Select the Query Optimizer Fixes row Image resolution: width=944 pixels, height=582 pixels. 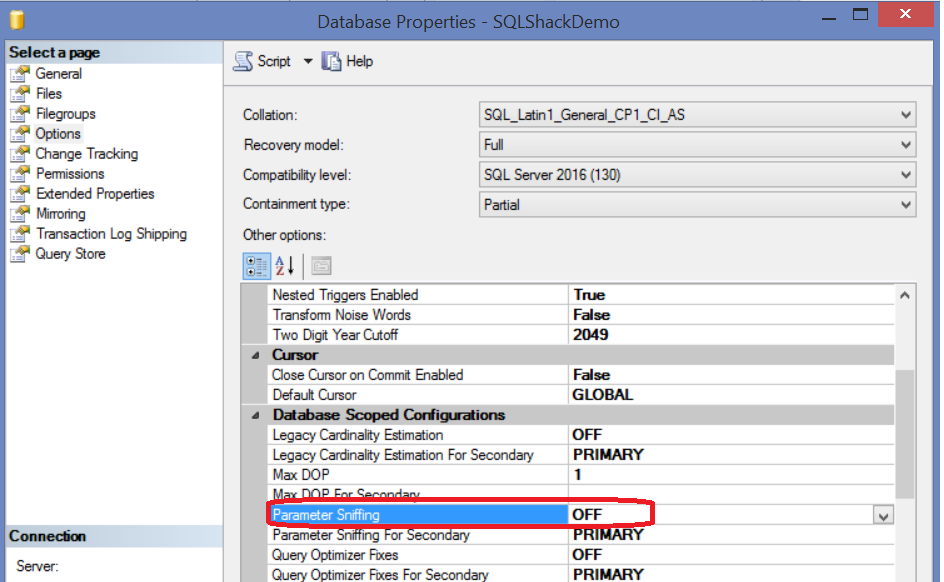[580, 554]
